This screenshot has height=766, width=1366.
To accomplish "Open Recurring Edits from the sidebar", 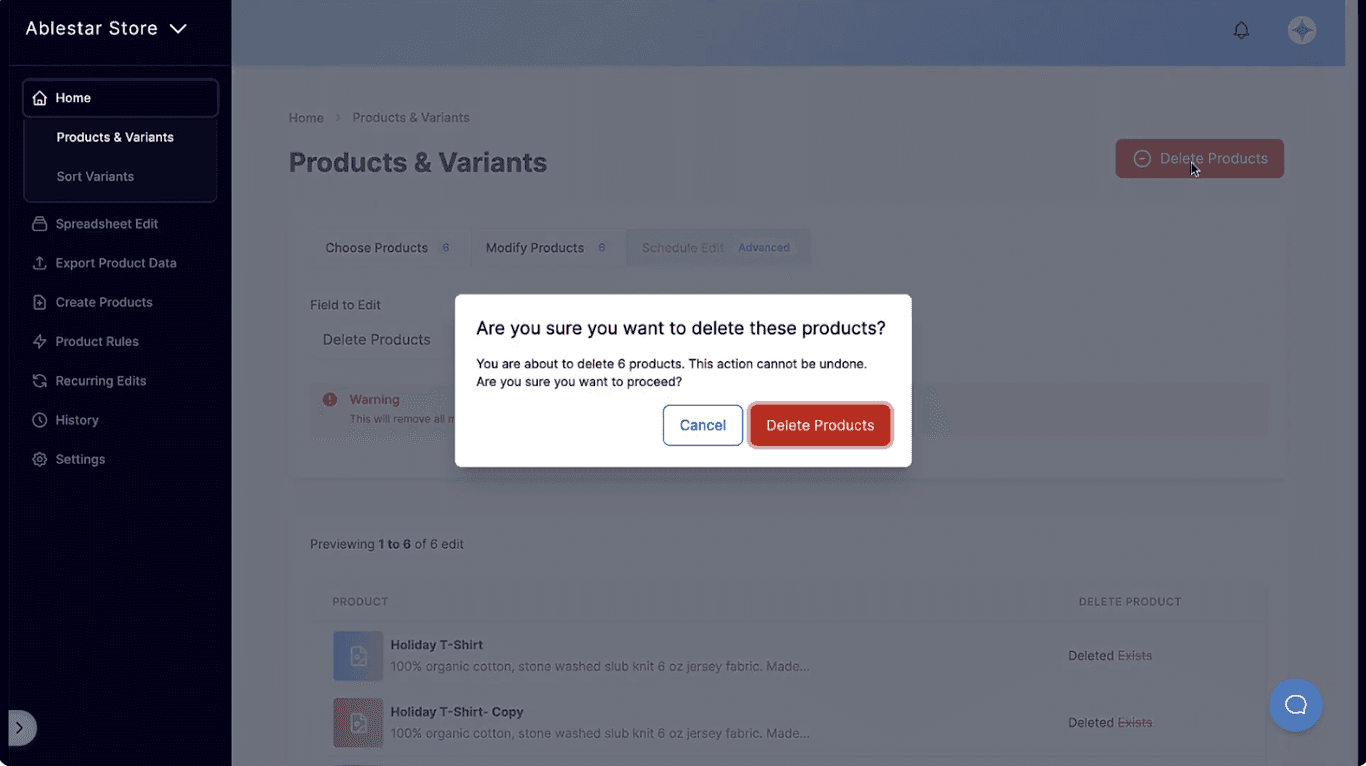I will (x=38, y=380).
